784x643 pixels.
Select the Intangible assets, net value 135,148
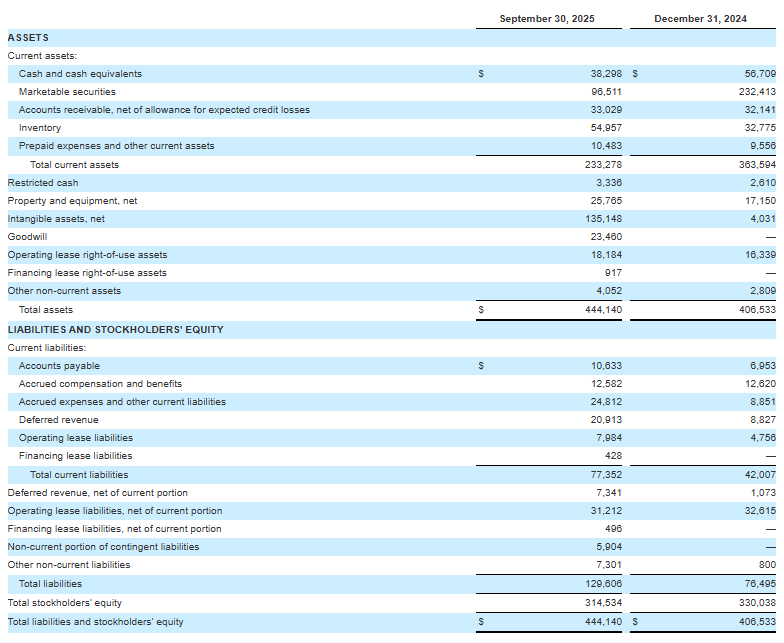coord(603,219)
